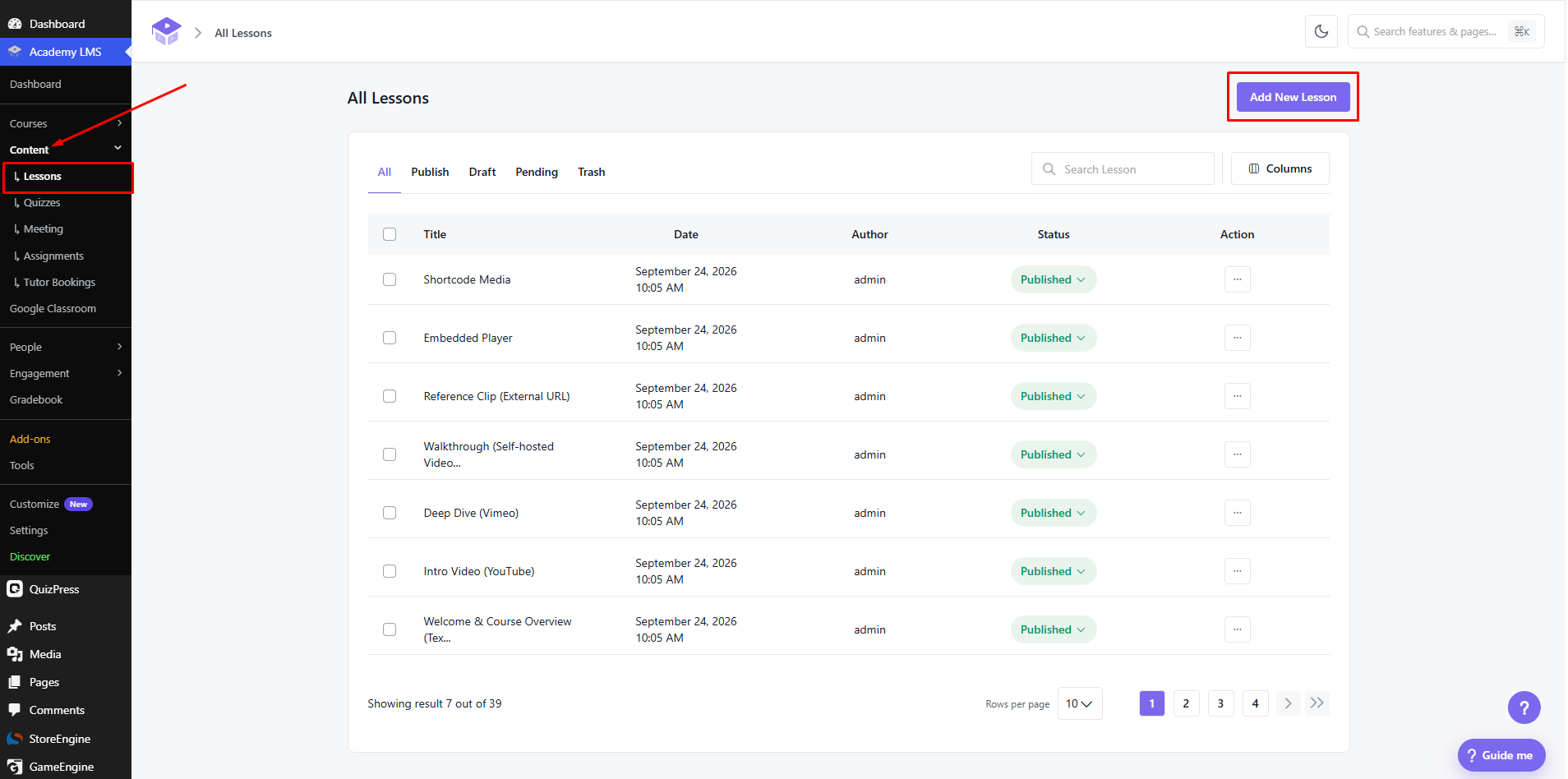The image size is (1568, 779).
Task: Open actions menu for Deep Dive (Vimeo)
Action: point(1237,513)
